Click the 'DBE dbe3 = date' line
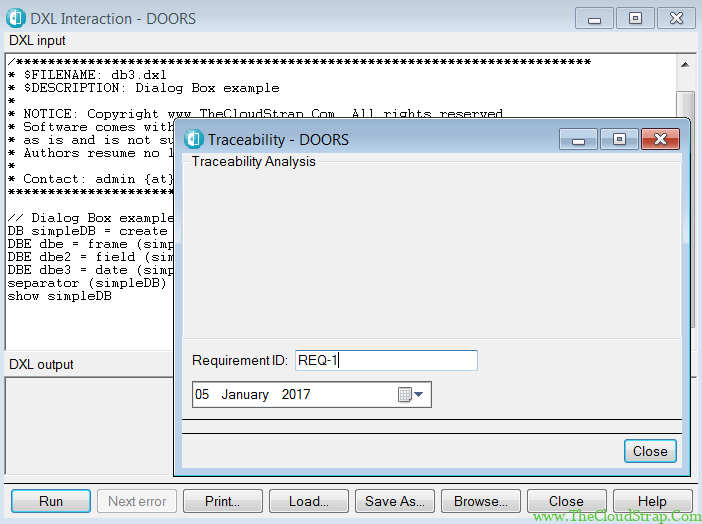 coord(90,270)
